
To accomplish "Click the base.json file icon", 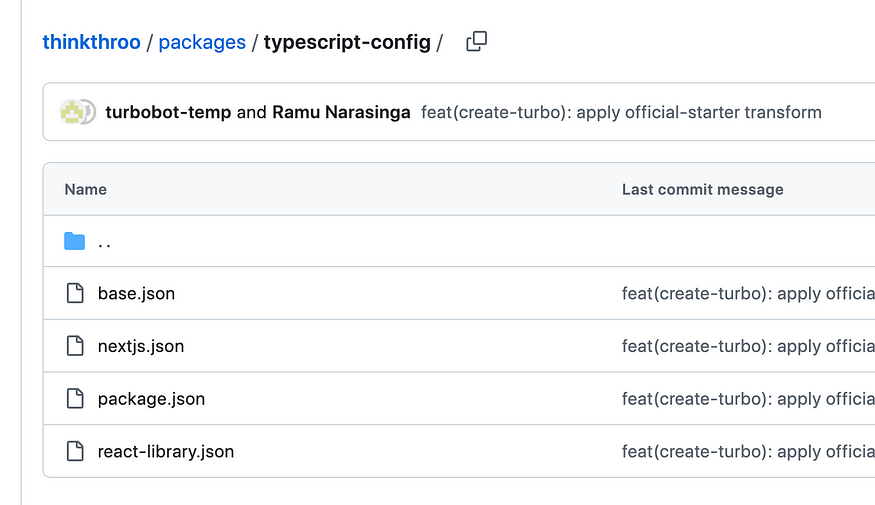I will [75, 293].
